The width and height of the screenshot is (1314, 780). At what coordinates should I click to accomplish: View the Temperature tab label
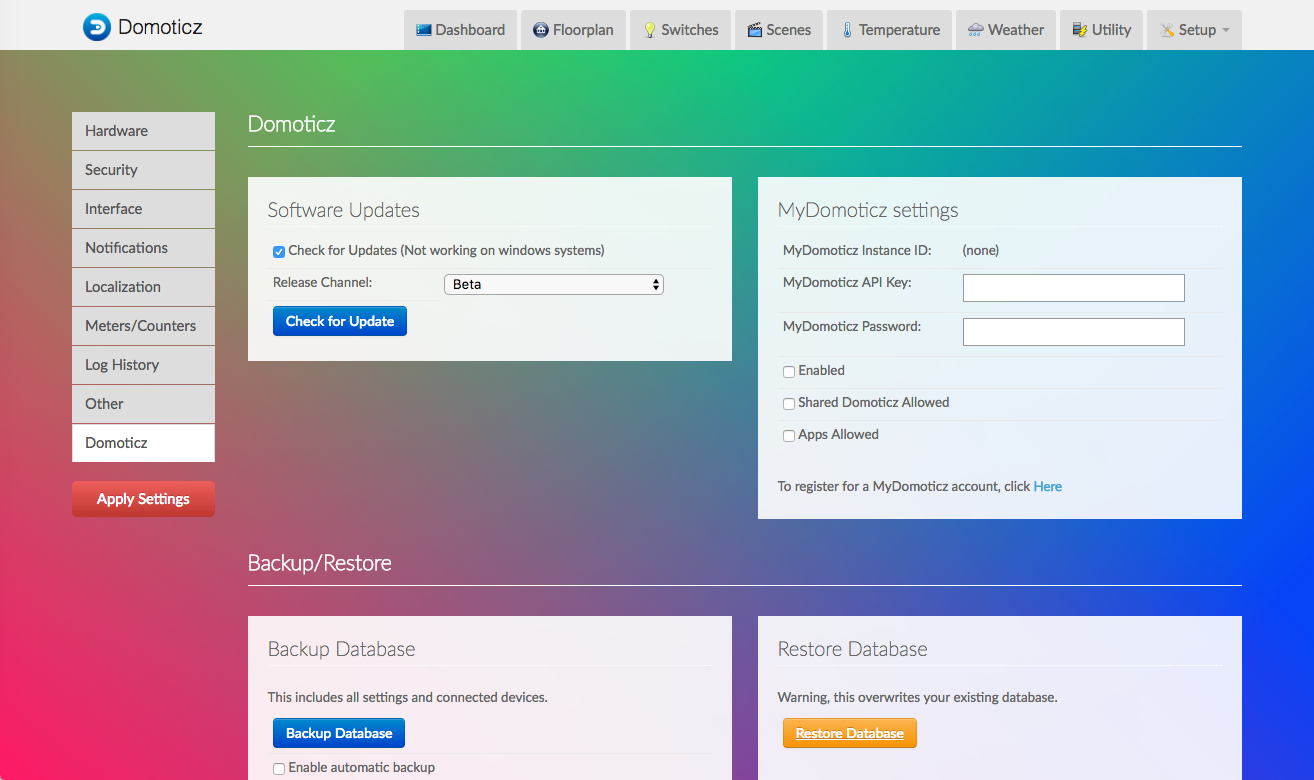pyautogui.click(x=899, y=30)
